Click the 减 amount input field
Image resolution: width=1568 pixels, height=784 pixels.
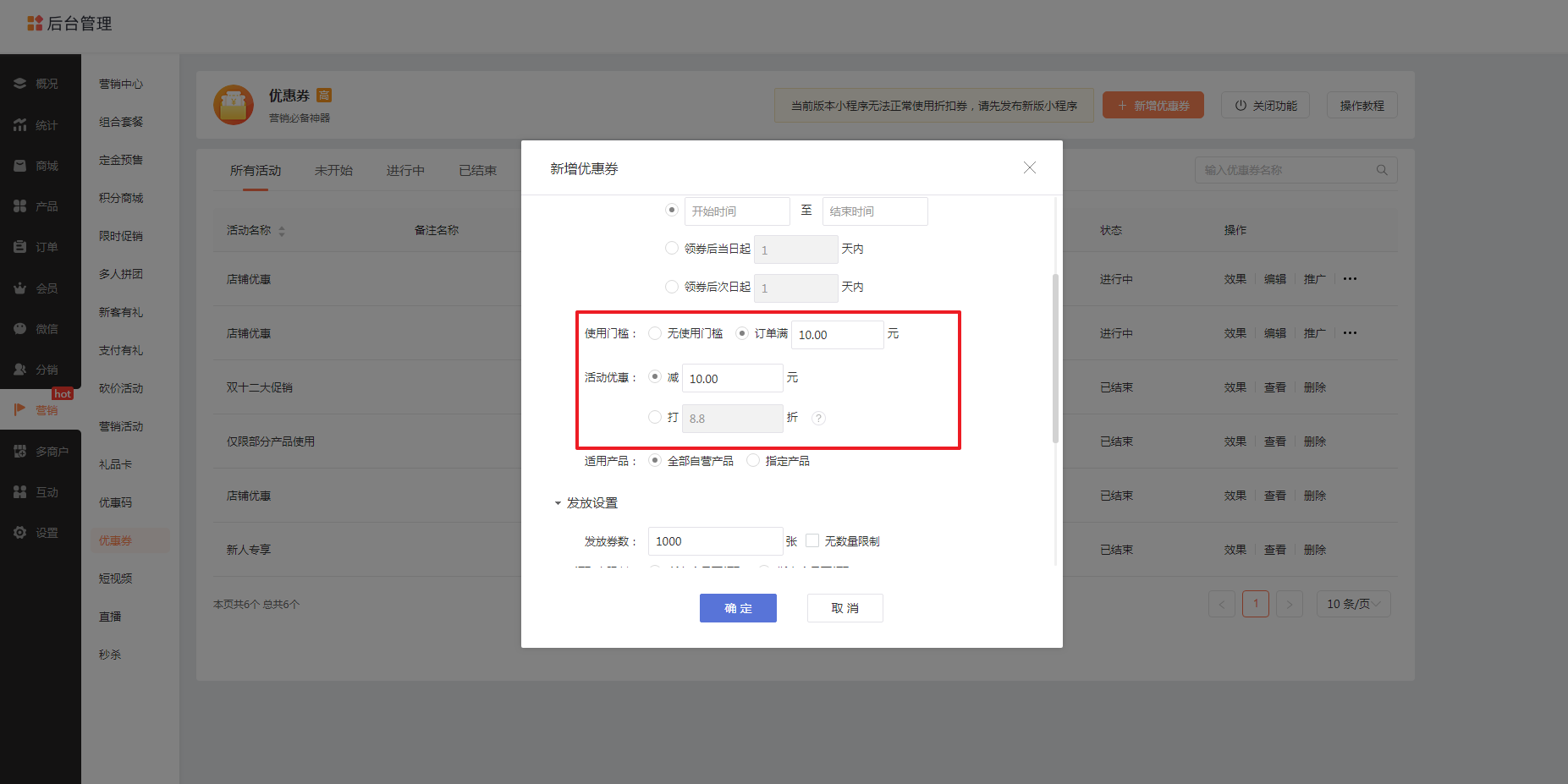[733, 378]
